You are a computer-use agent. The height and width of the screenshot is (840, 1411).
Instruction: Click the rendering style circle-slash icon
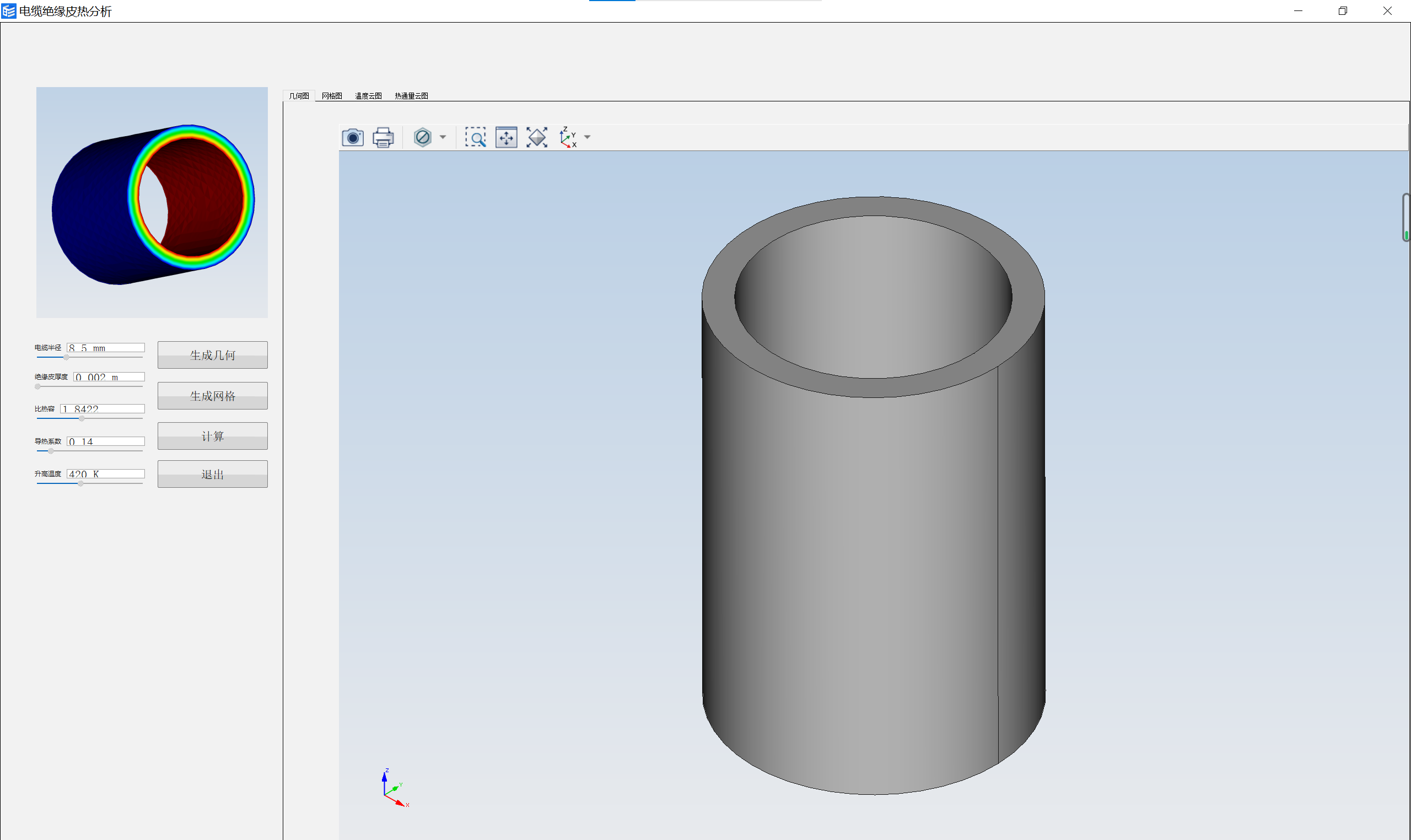tap(422, 138)
